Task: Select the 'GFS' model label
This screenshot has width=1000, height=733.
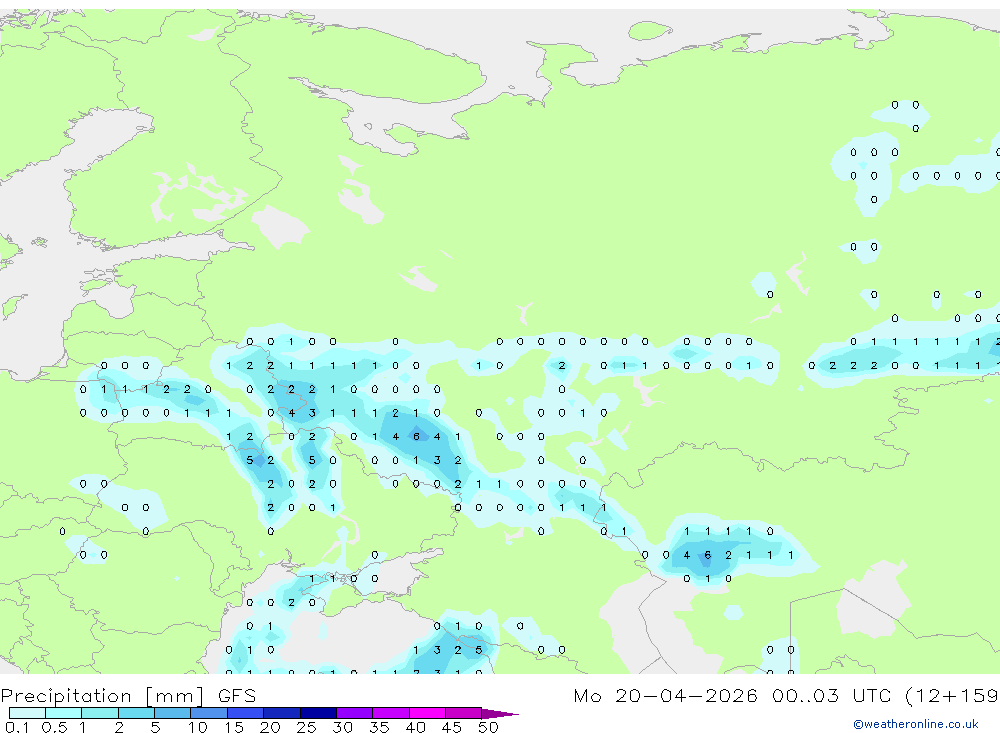Action: pos(237,695)
